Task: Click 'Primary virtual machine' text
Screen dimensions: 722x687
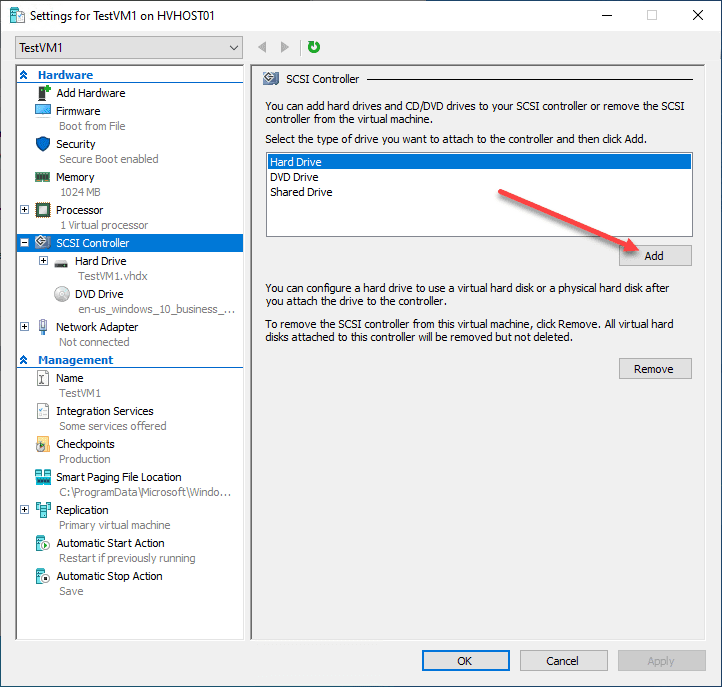Action: click(x=115, y=525)
